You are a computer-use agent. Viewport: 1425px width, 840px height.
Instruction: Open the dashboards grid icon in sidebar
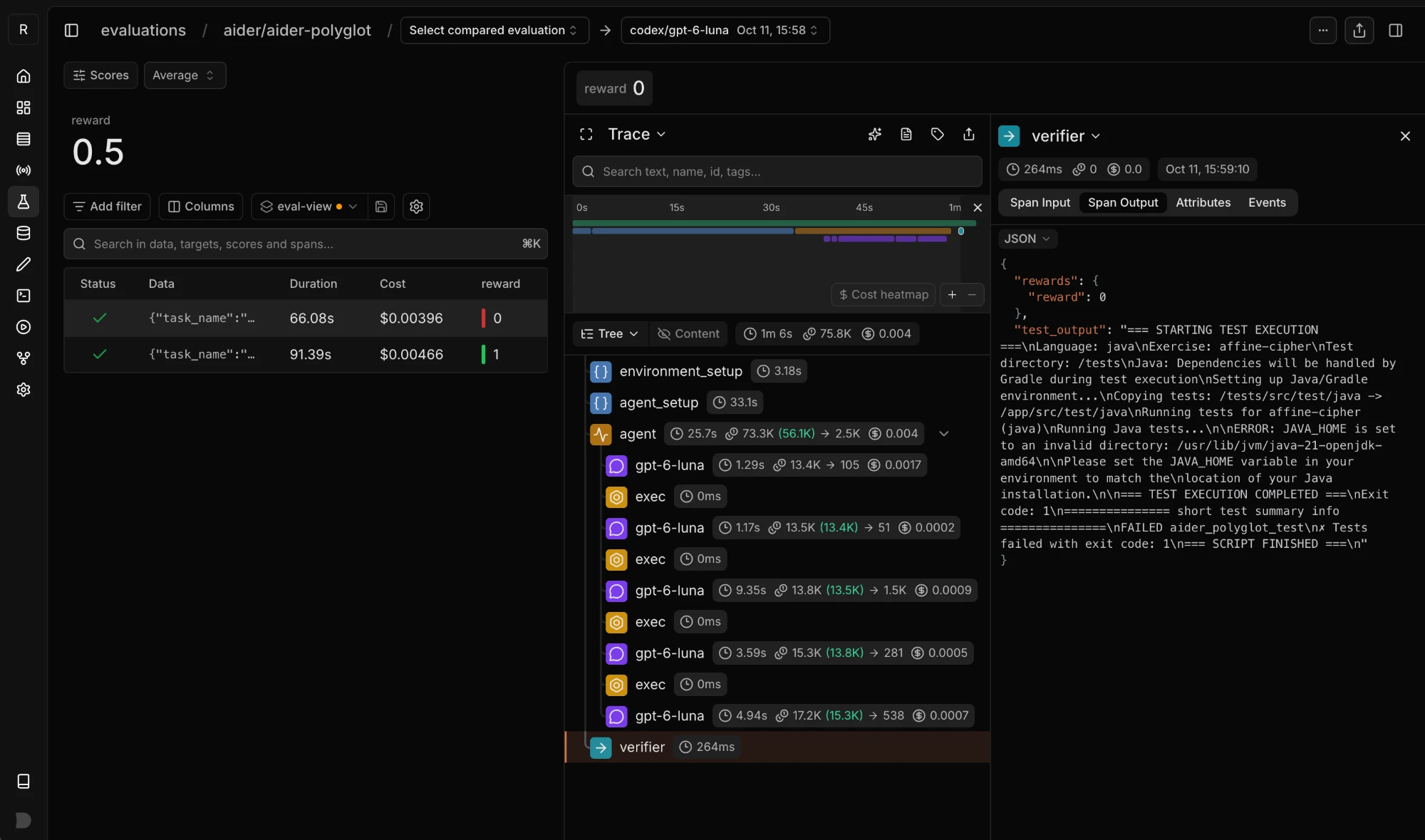coord(24,108)
